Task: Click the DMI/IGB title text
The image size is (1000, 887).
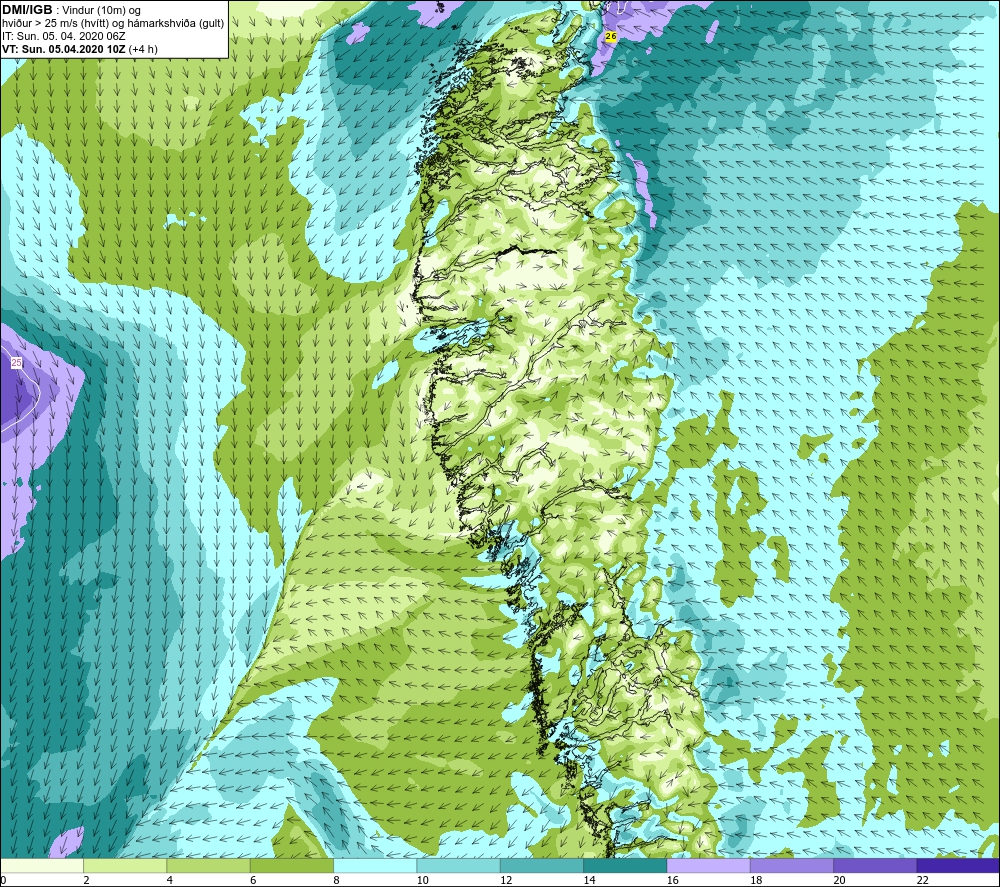Action: pyautogui.click(x=27, y=10)
